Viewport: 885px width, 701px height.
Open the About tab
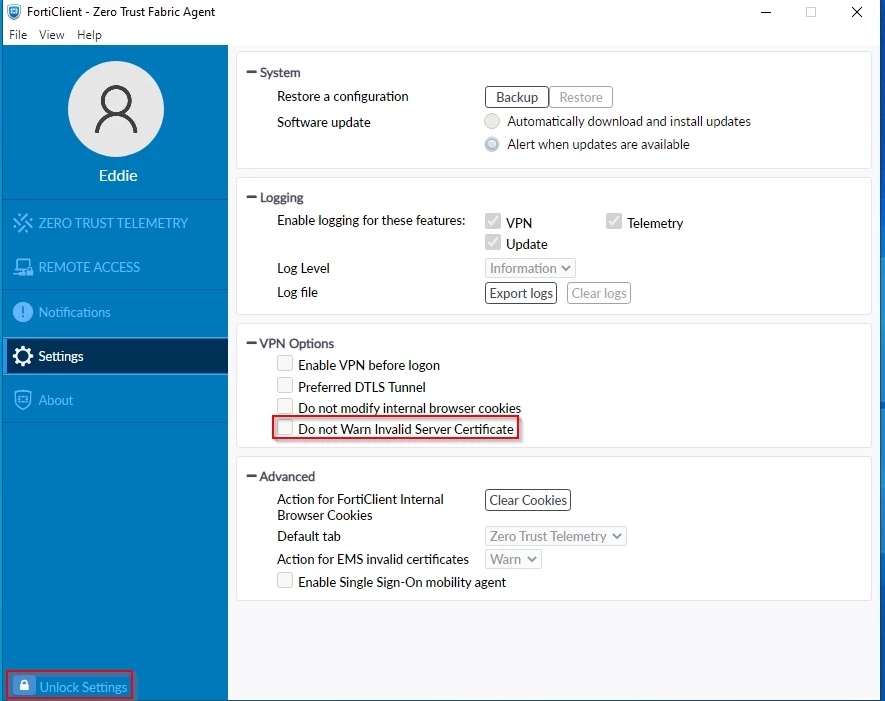point(115,400)
